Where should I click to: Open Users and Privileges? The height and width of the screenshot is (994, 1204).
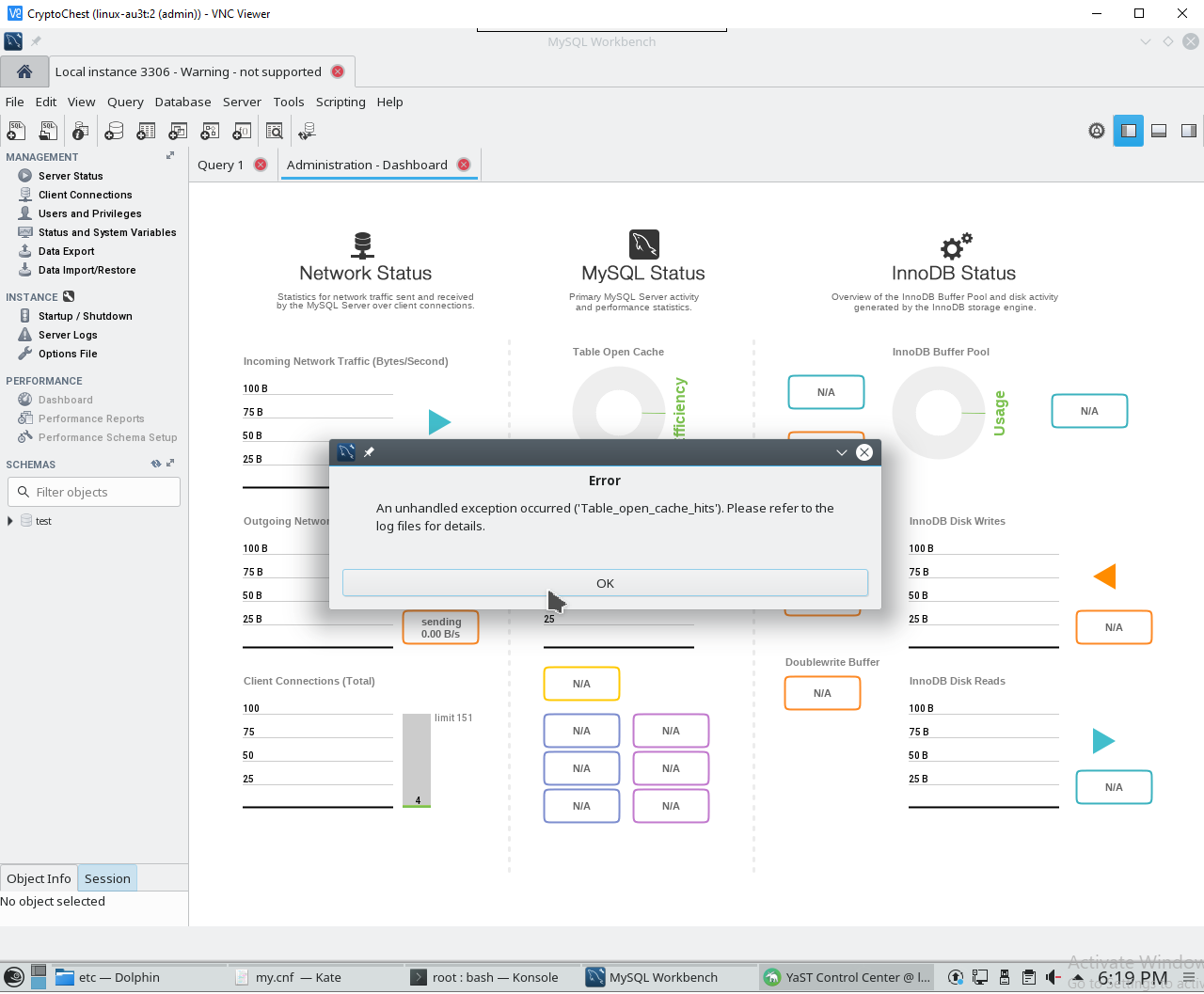coord(89,213)
